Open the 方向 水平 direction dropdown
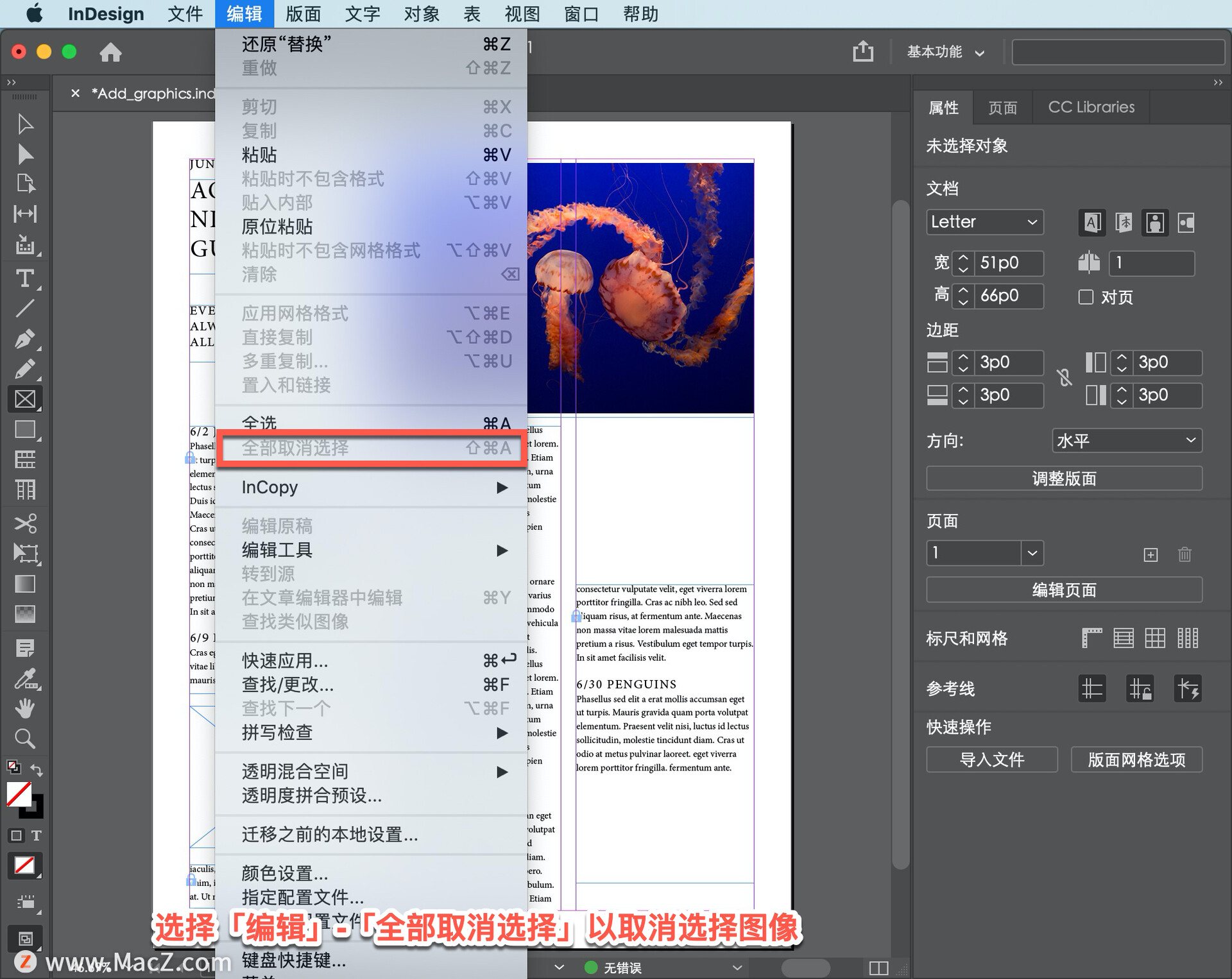Viewport: 1232px width, 979px height. pos(1127,441)
